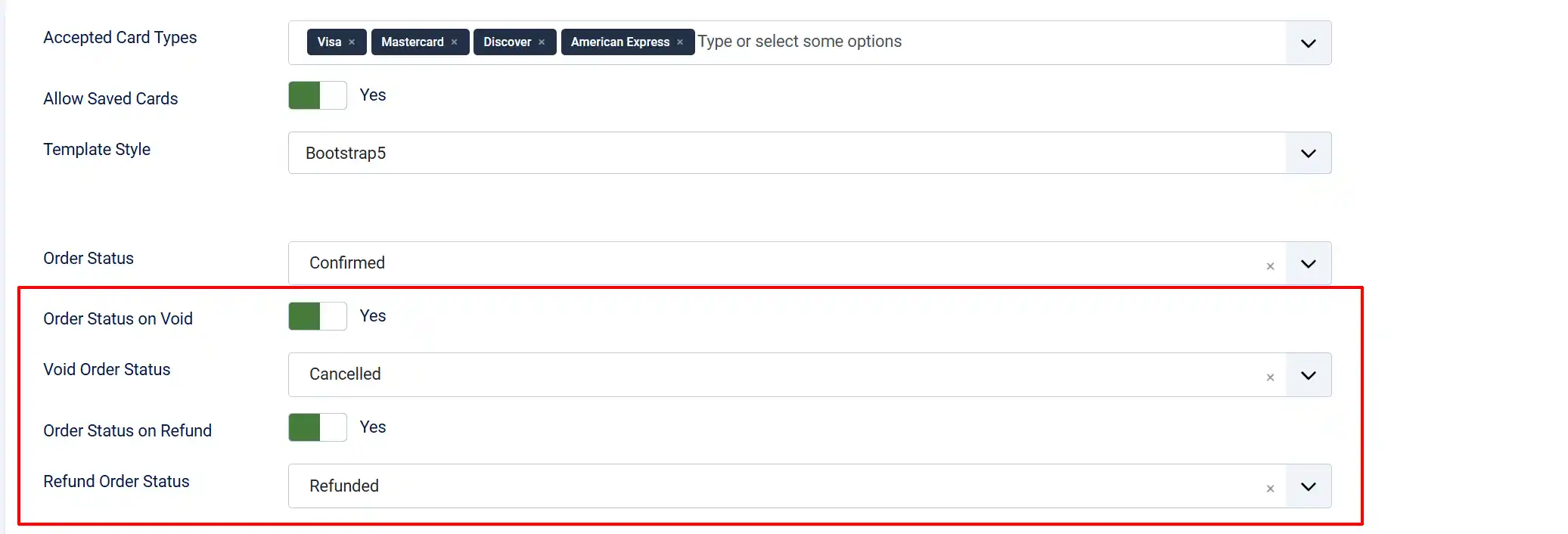Open the Refund Order Status dropdown arrow
The height and width of the screenshot is (534, 1568).
1309,486
